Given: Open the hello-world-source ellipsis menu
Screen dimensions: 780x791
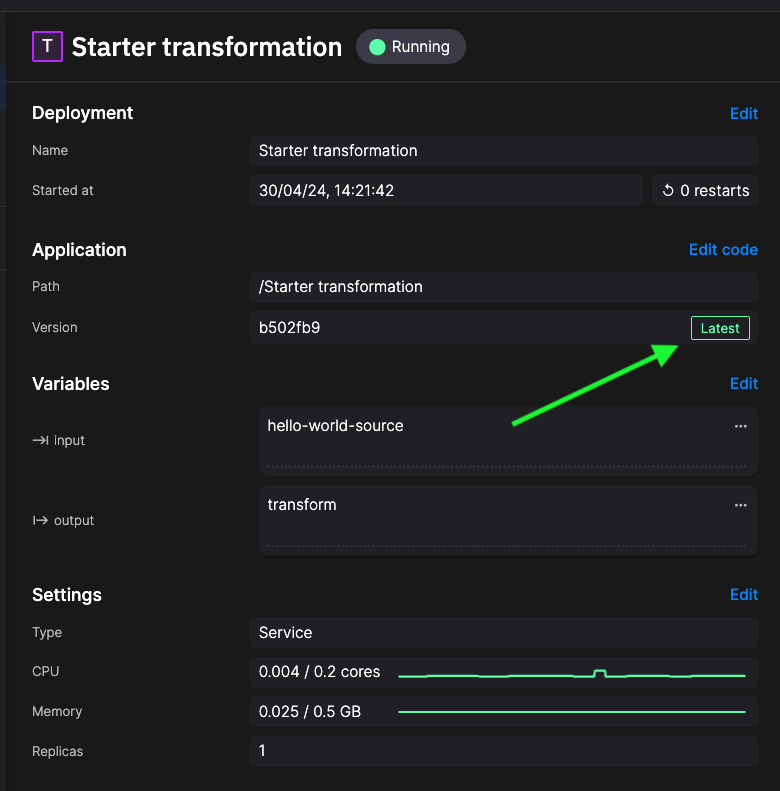Looking at the screenshot, I should [740, 426].
